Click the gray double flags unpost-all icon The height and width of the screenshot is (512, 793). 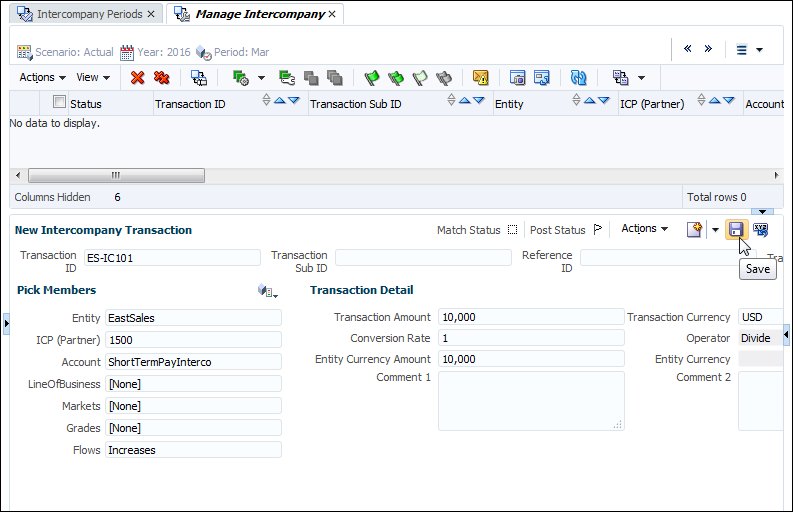444,77
